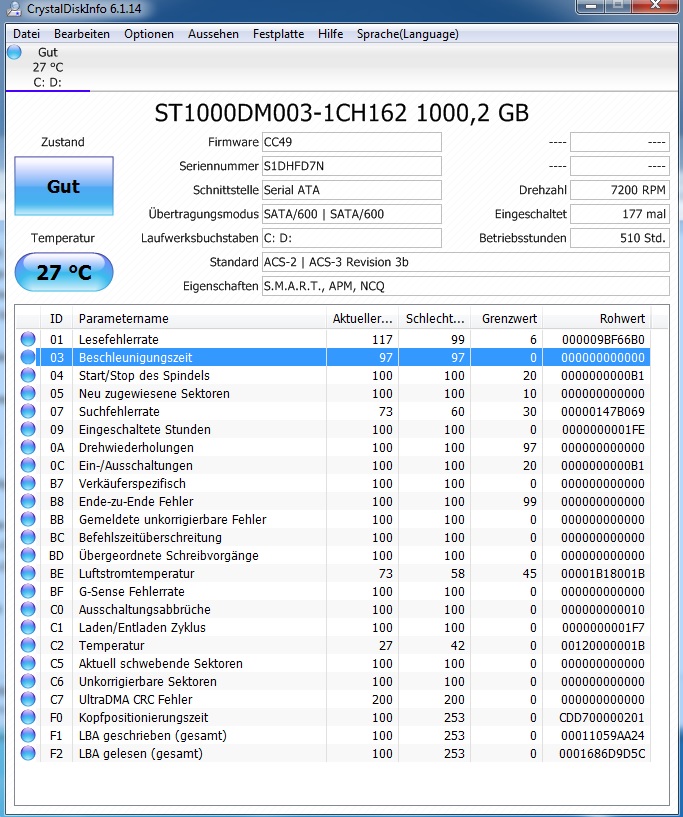
Task: Click status icon of Ausschaltungsabbrüche row
Action: 28,609
